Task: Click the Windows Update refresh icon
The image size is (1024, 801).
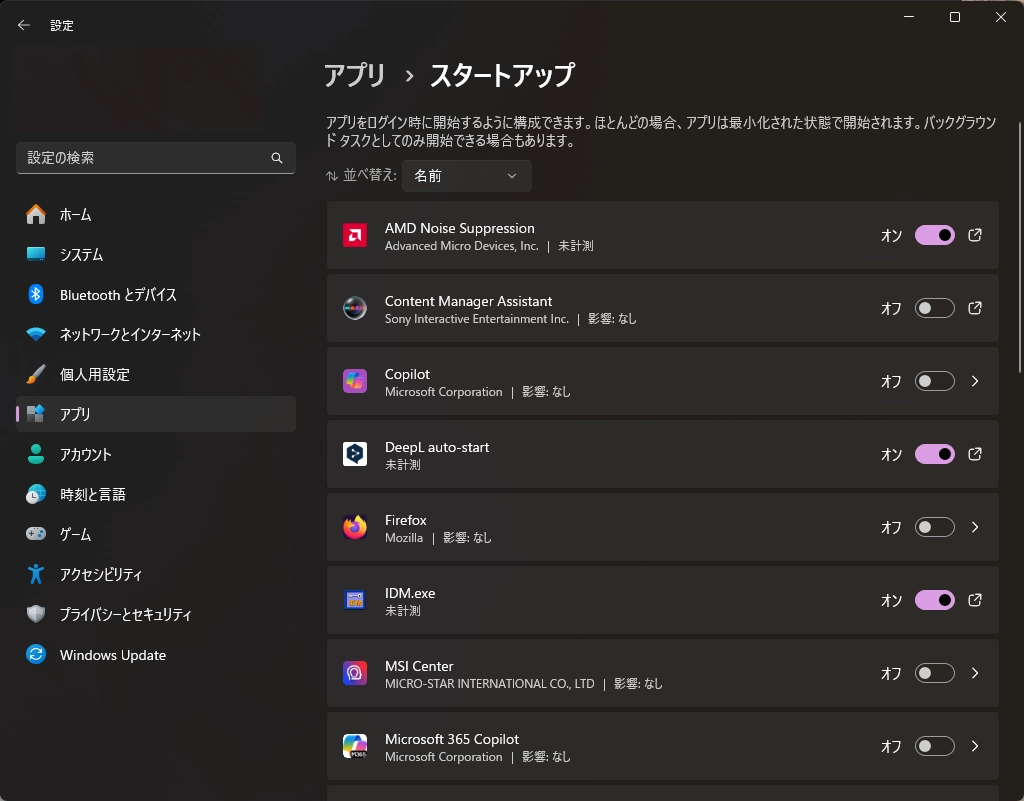Action: click(x=36, y=654)
